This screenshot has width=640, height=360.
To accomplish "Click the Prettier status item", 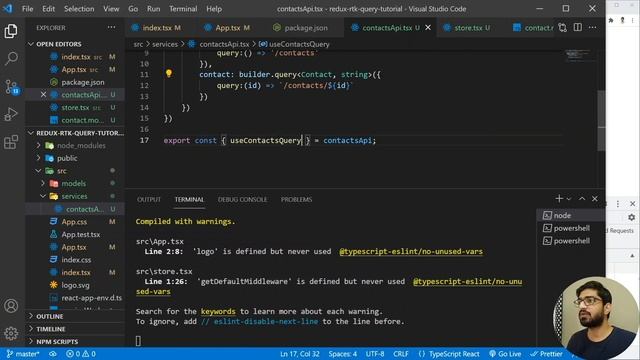I will point(546,354).
